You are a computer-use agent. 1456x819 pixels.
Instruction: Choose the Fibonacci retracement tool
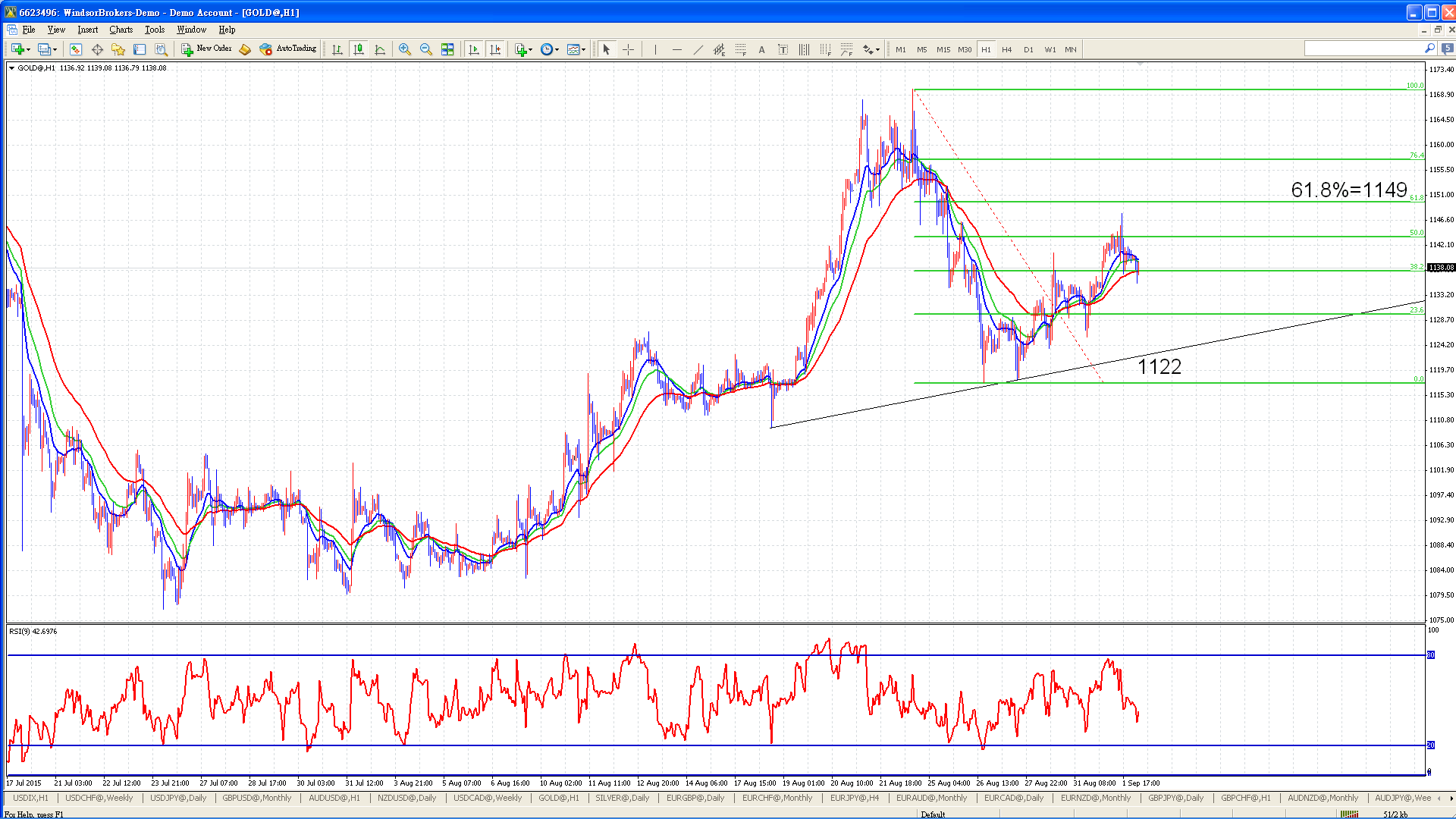click(740, 49)
